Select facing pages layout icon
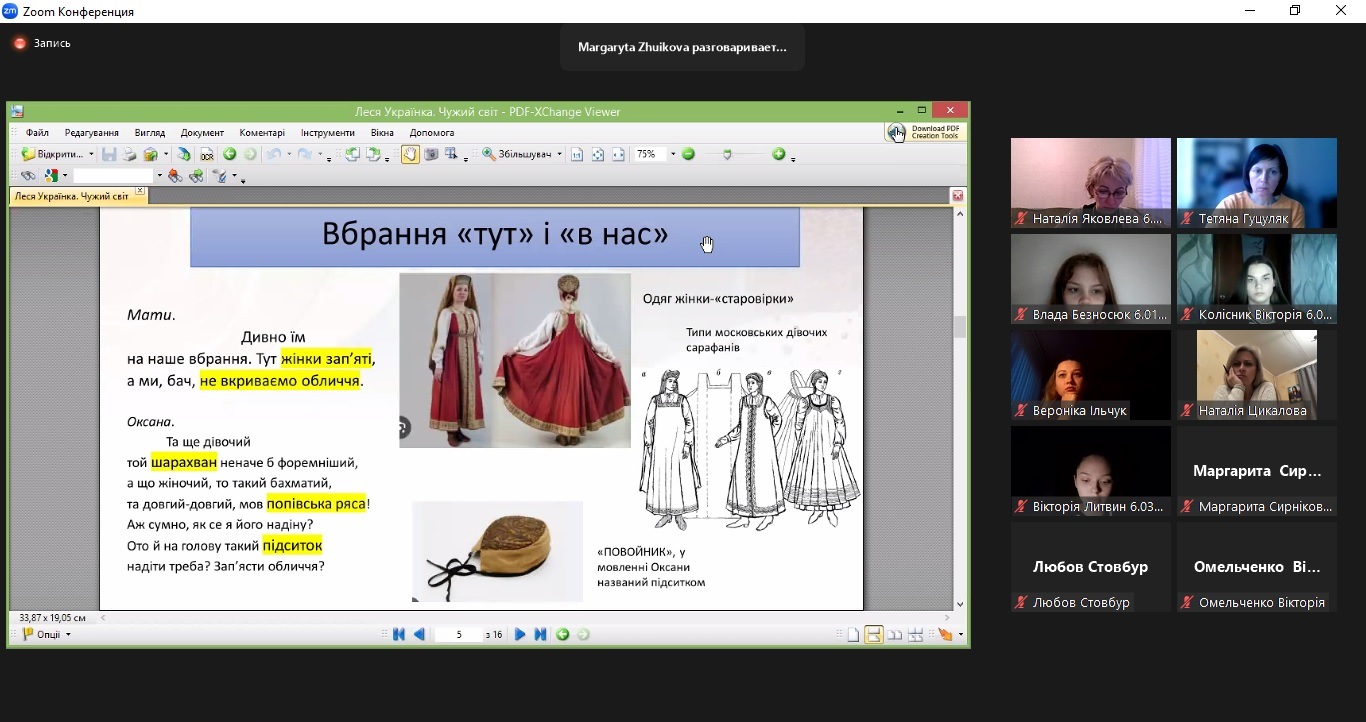Image resolution: width=1366 pixels, height=722 pixels. (894, 635)
